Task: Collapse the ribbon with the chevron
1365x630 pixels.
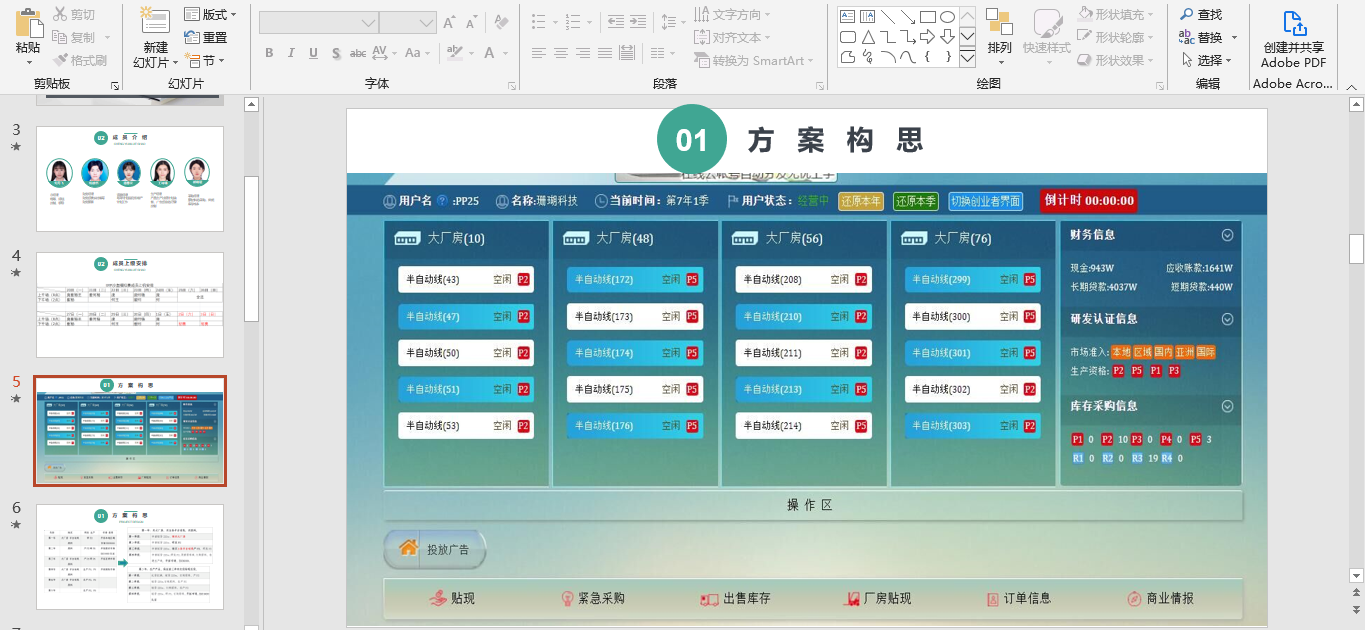Action: point(1352,87)
